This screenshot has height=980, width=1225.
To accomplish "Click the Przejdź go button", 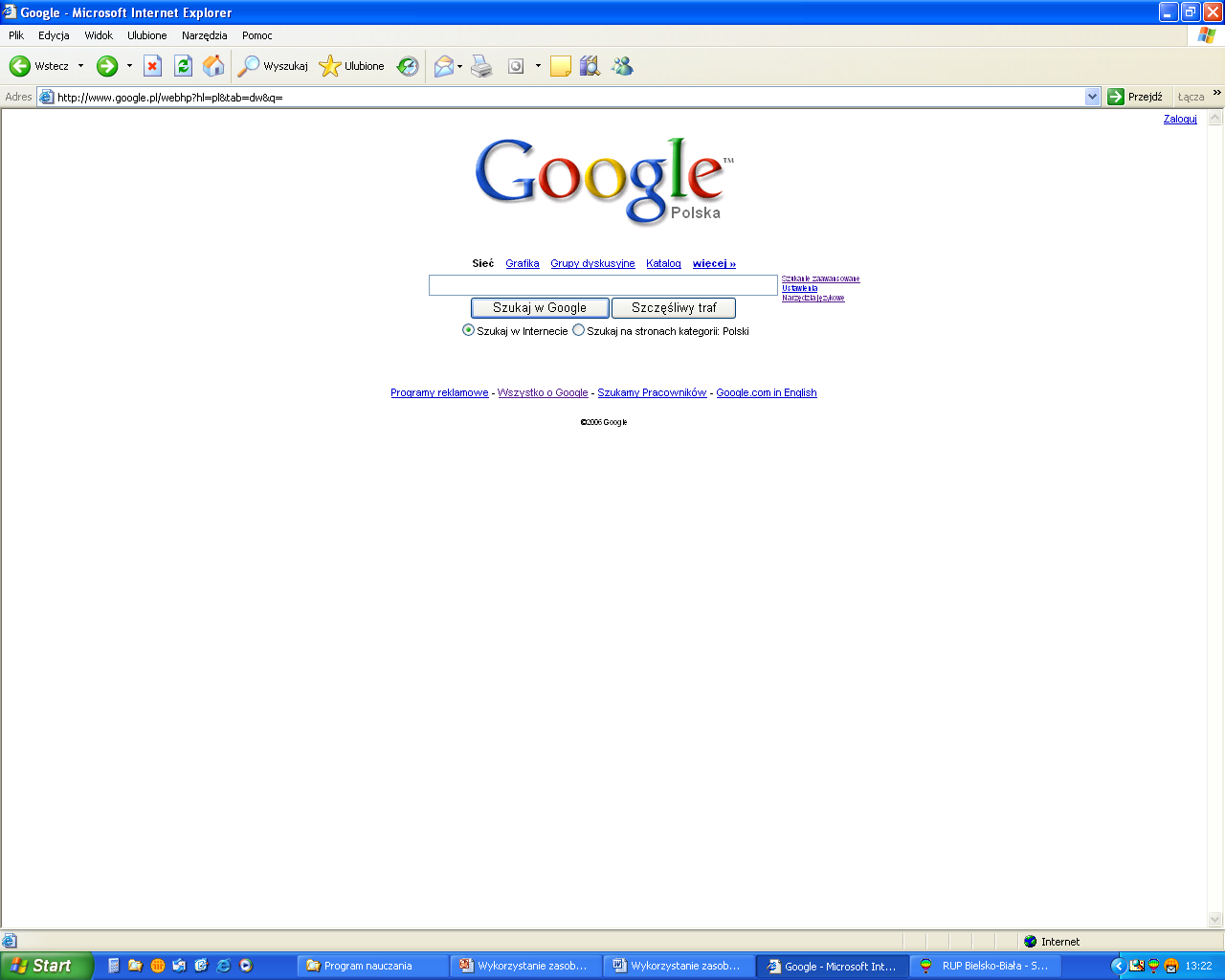I will click(1136, 97).
